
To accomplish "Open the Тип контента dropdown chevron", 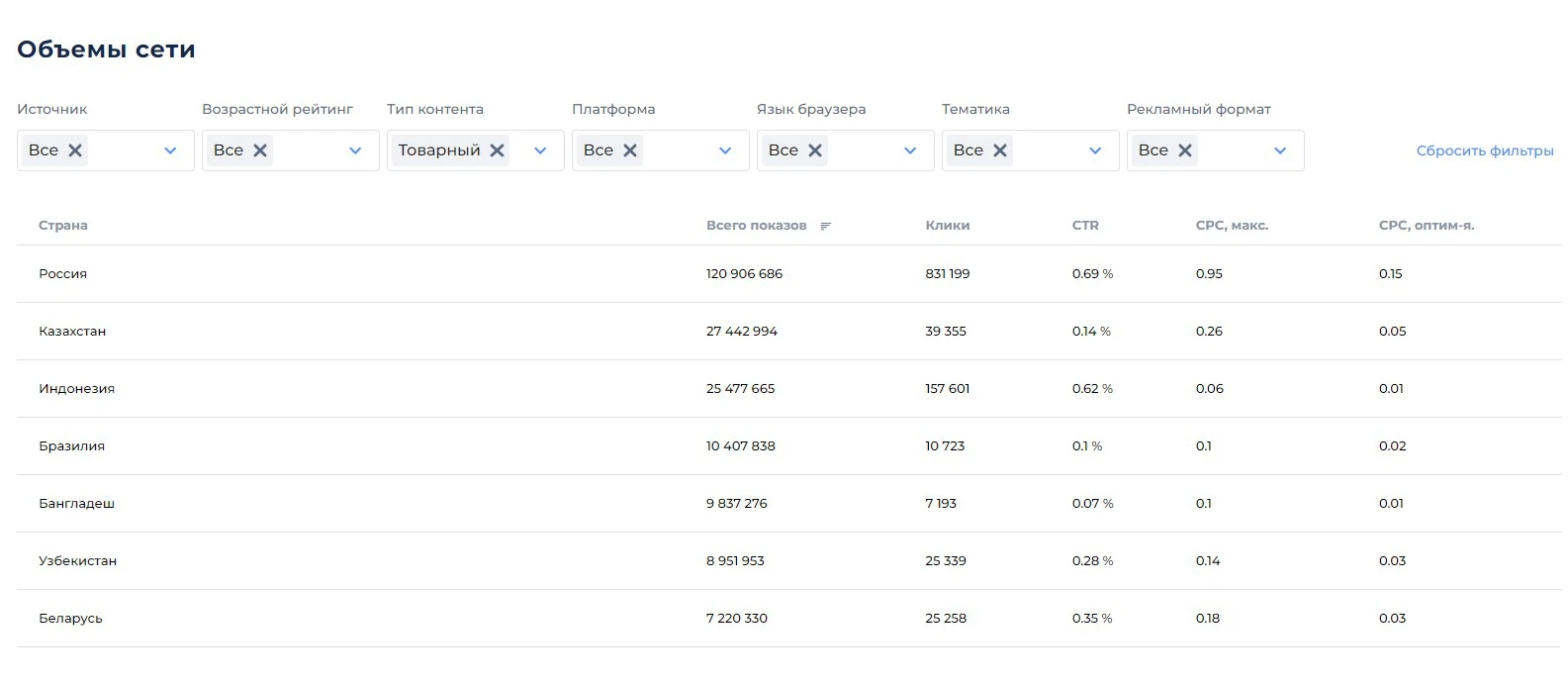I will tap(540, 150).
